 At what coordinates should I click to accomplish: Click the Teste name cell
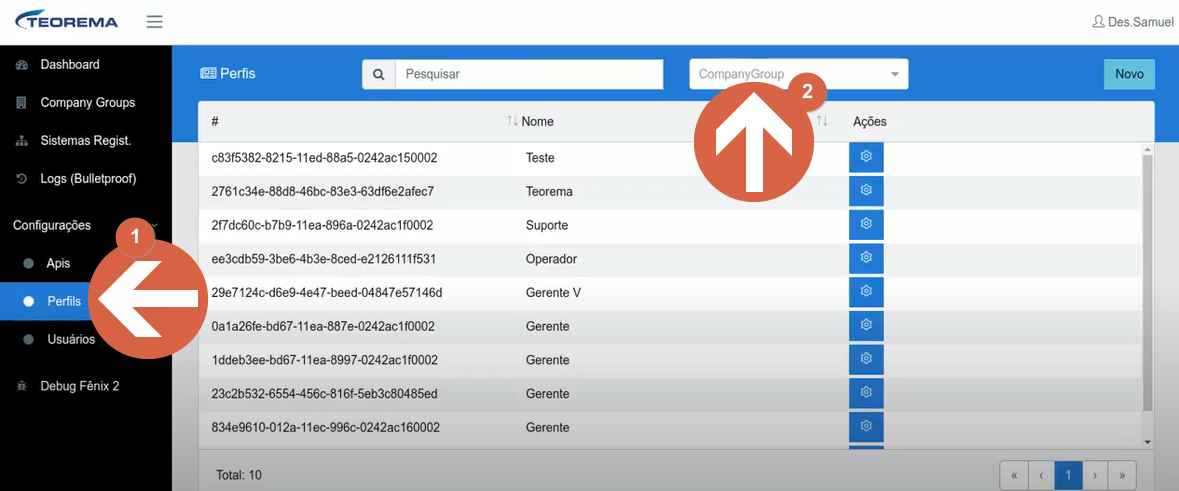point(540,158)
